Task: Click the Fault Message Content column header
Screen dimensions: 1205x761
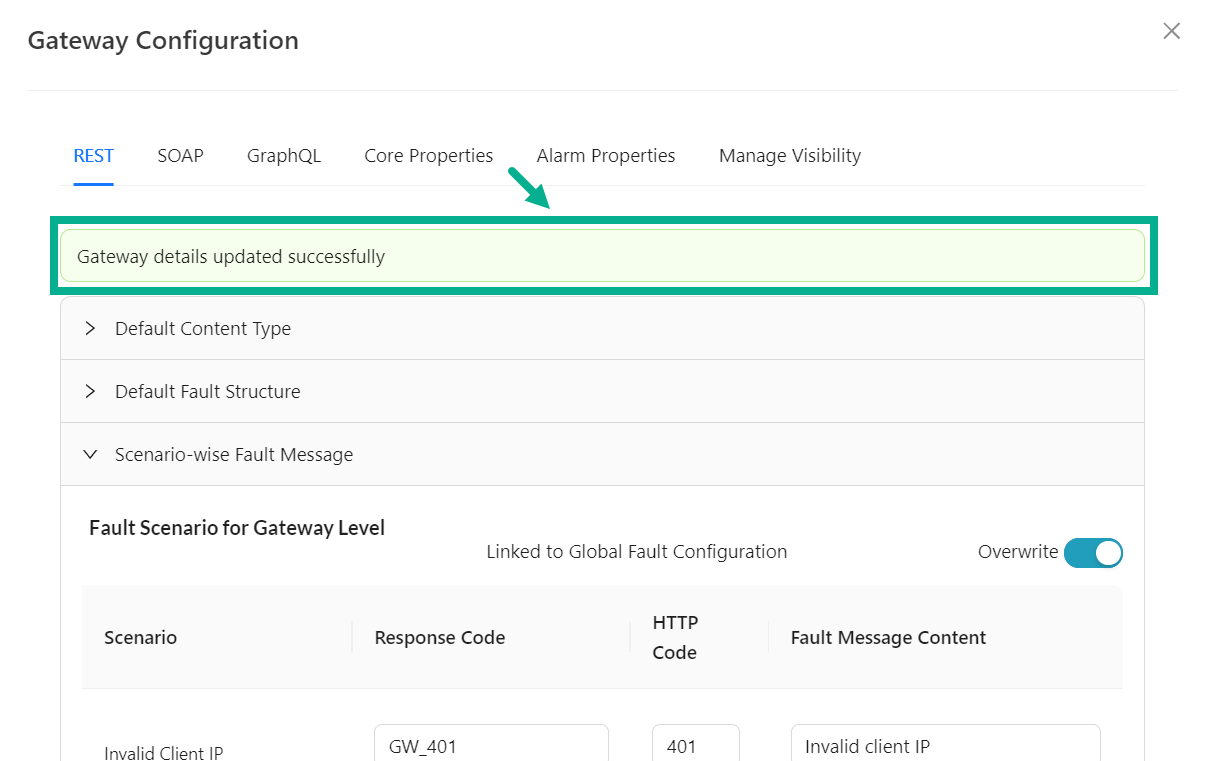Action: click(x=888, y=638)
